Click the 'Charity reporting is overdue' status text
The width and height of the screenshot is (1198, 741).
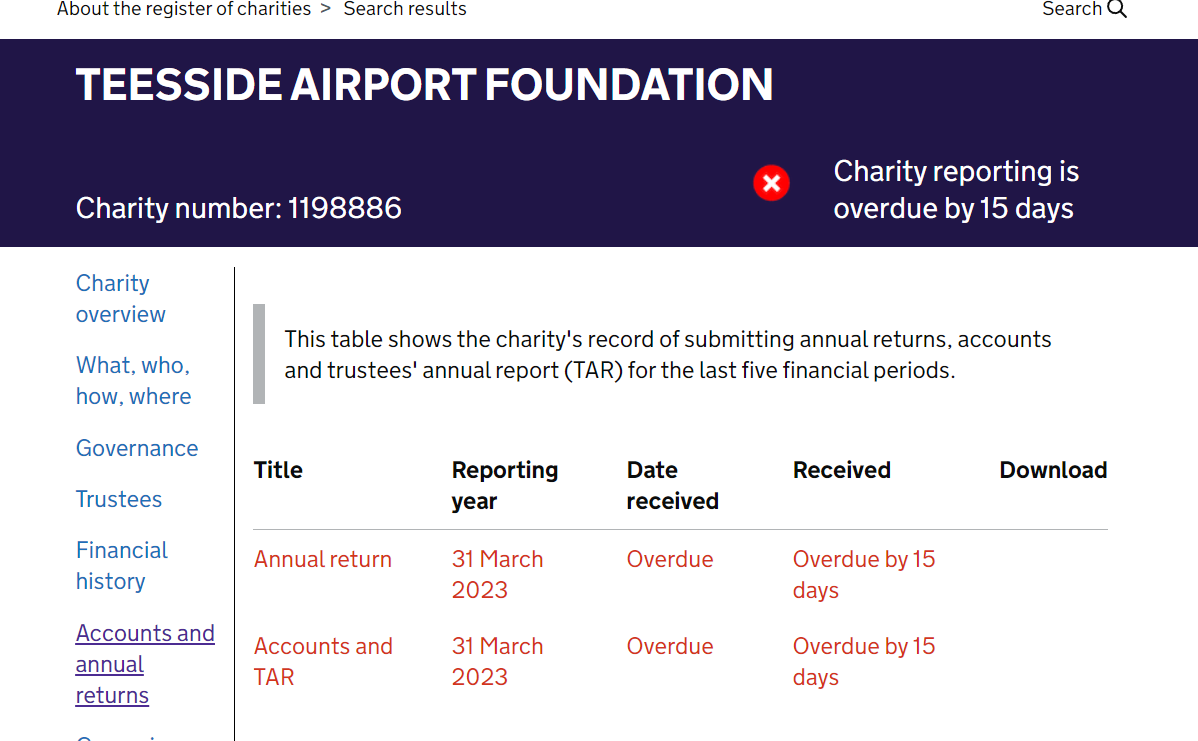pyautogui.click(x=955, y=190)
